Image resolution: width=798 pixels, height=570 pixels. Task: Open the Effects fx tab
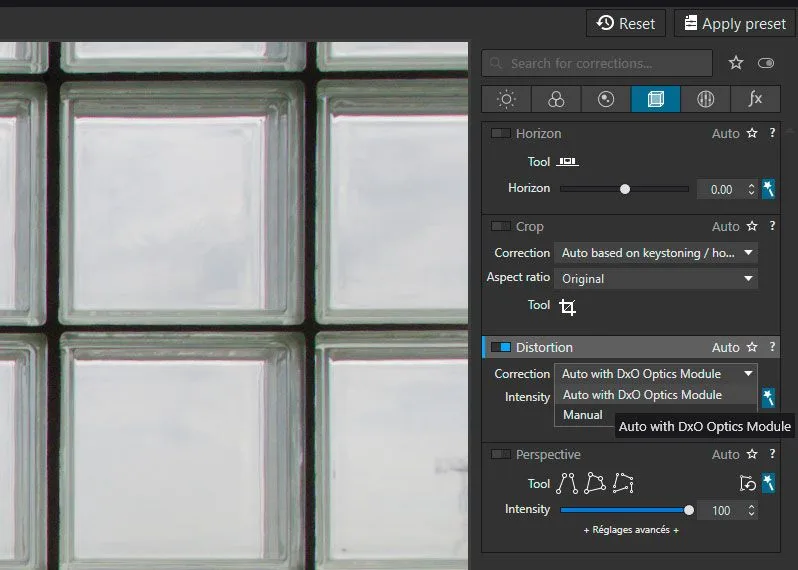pos(755,99)
